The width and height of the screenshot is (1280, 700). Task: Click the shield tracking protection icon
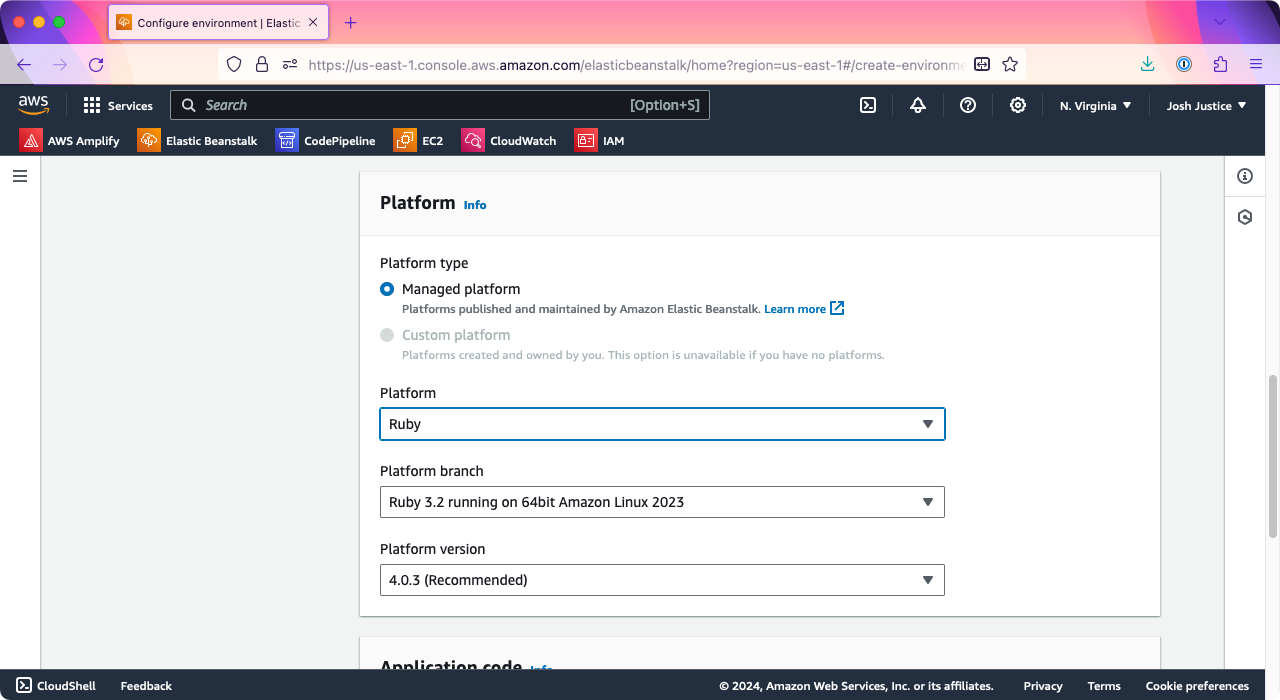coord(234,64)
